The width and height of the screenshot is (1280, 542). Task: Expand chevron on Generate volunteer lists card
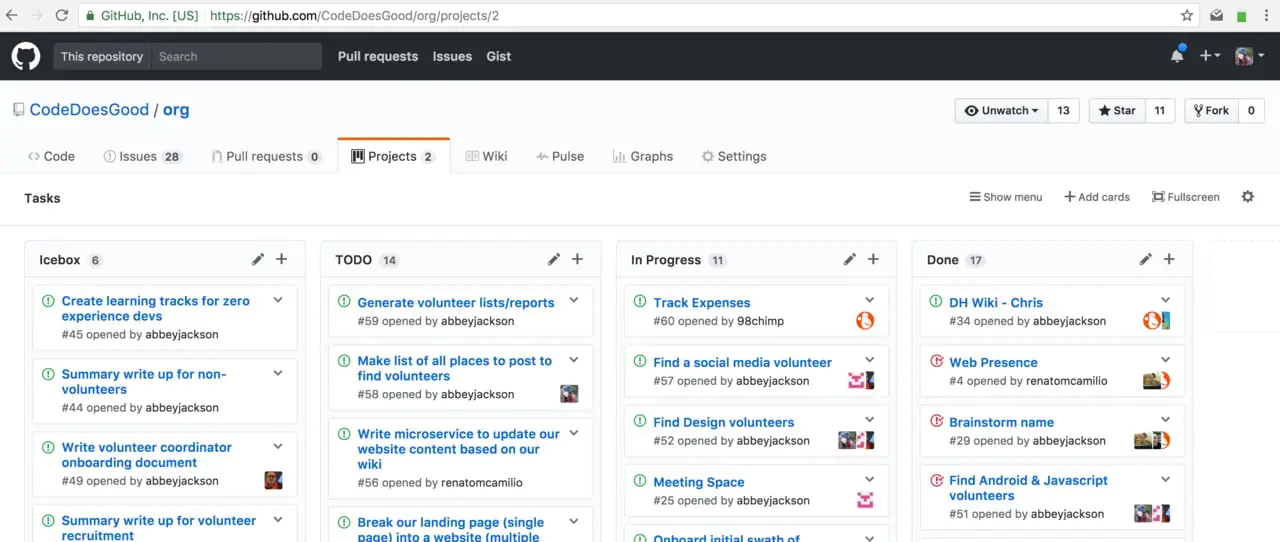pyautogui.click(x=574, y=300)
